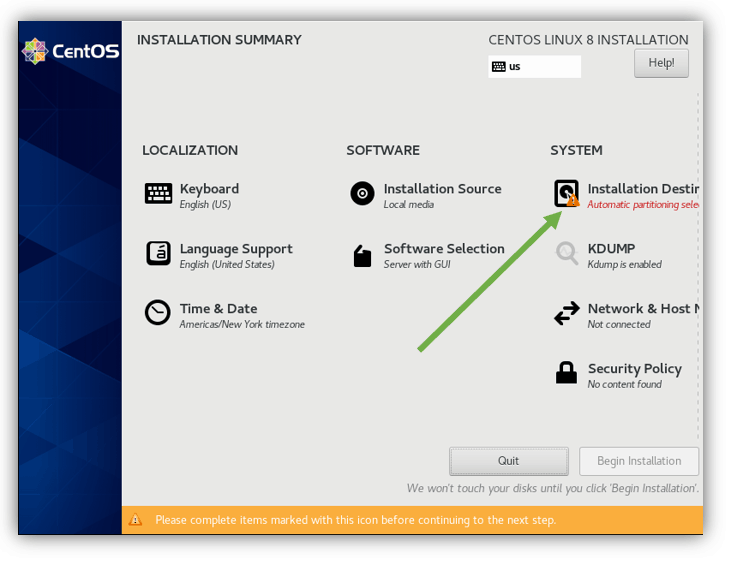Click the CENTOS LINUX 8 INSTALLATION title
The width and height of the screenshot is (732, 567).
point(588,40)
